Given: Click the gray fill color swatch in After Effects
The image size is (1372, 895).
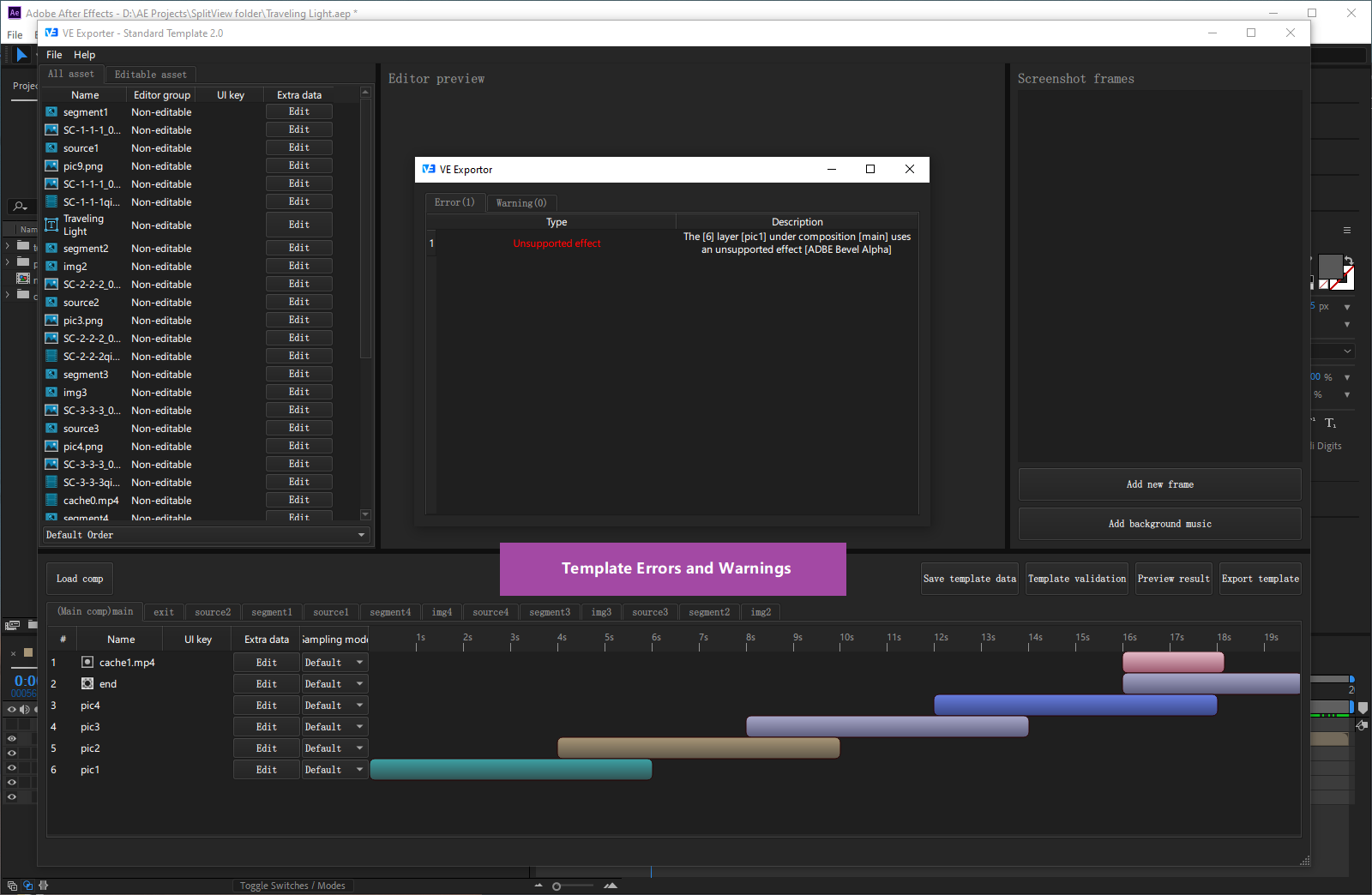Looking at the screenshot, I should coord(1330,267).
